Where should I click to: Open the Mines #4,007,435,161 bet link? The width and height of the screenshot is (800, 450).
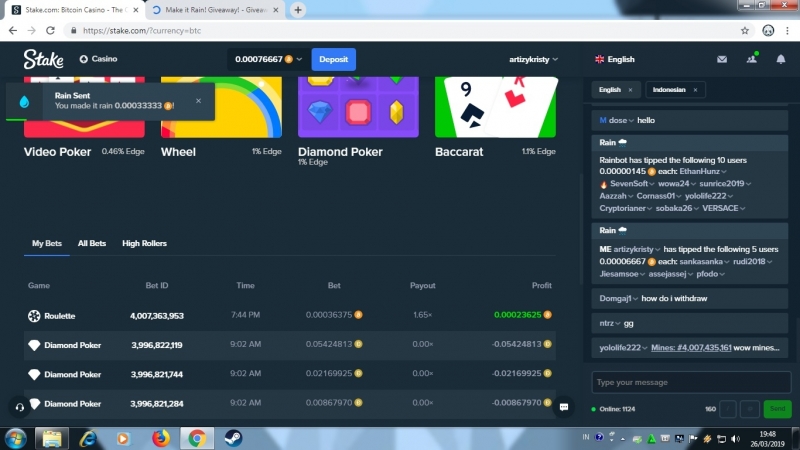coord(691,348)
